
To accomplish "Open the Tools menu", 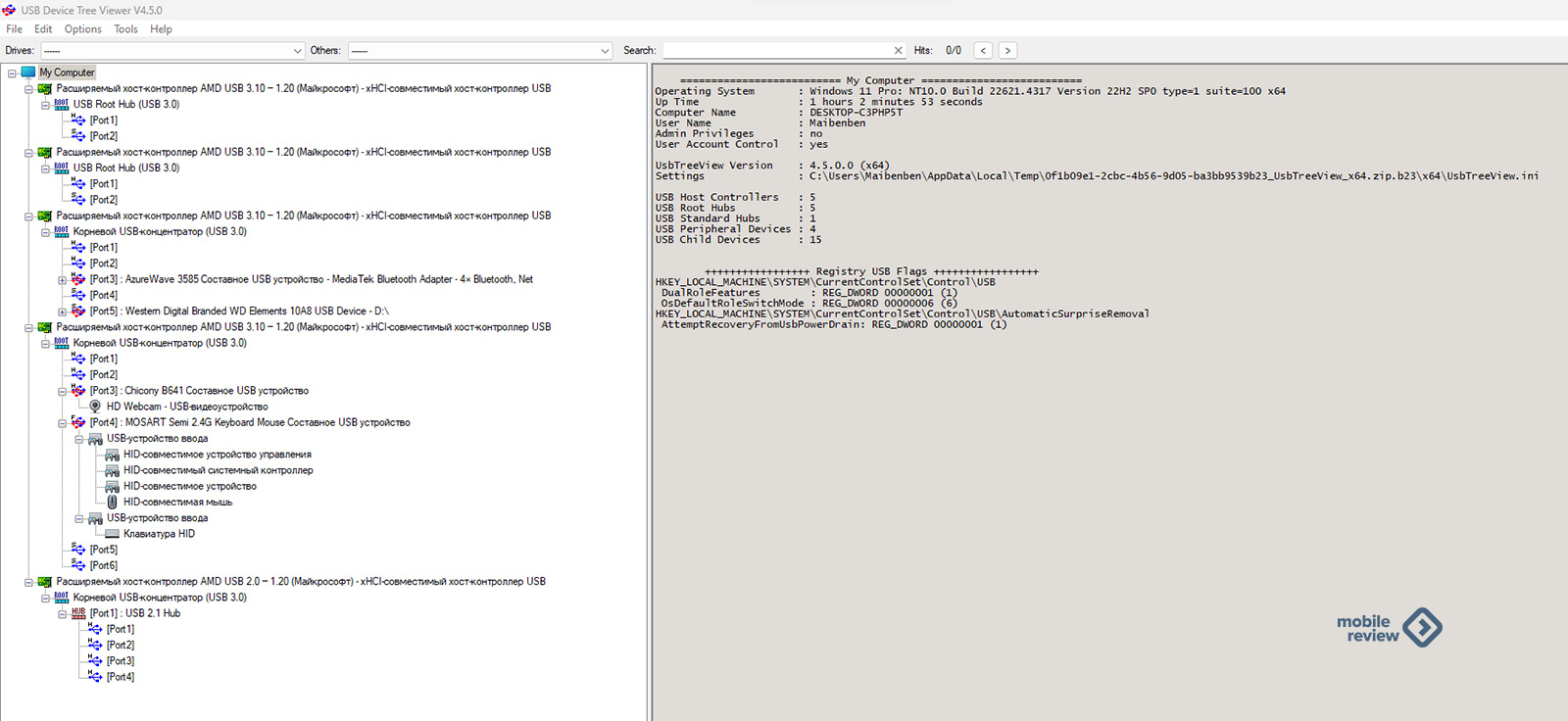I will click(x=125, y=29).
